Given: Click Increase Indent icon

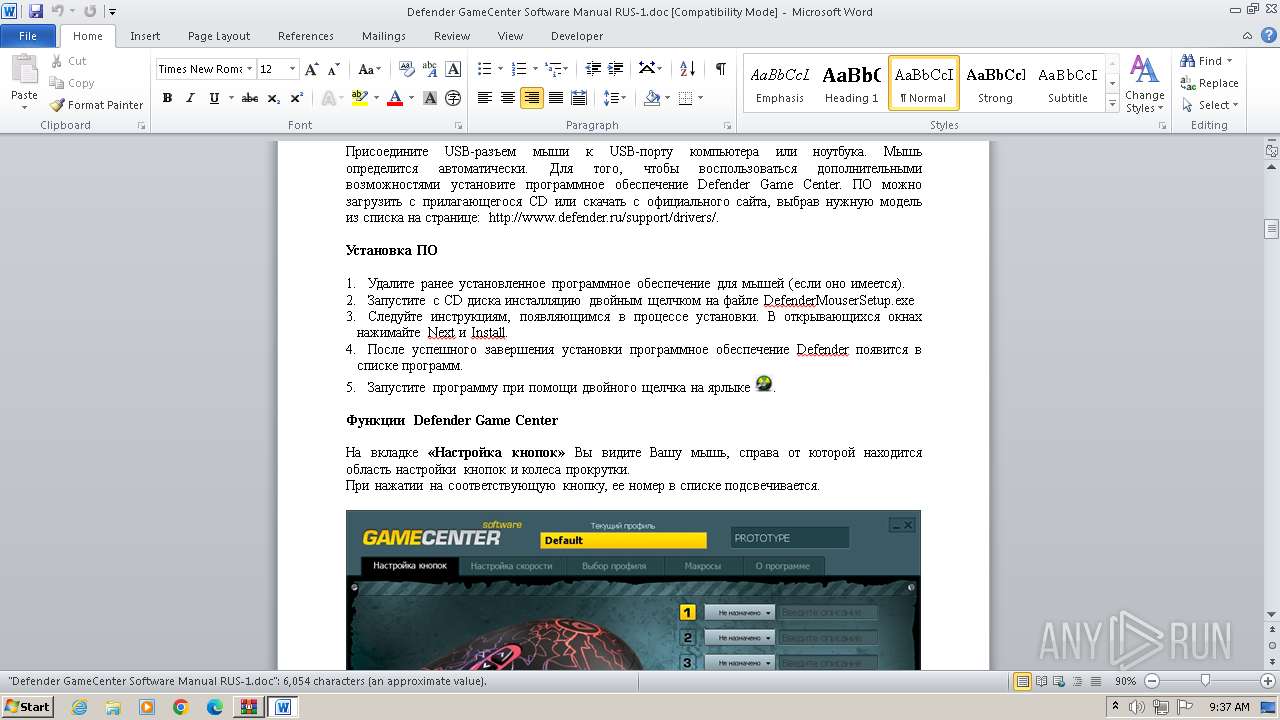Looking at the screenshot, I should pyautogui.click(x=616, y=69).
